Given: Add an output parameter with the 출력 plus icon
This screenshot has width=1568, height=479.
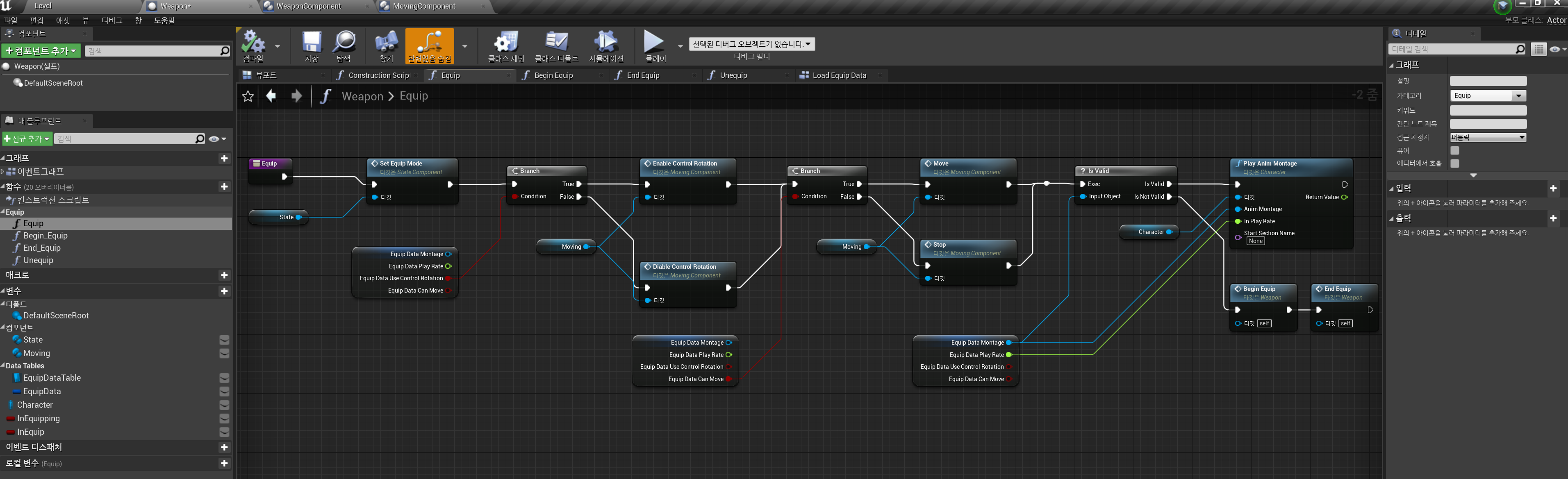Looking at the screenshot, I should click(1553, 218).
